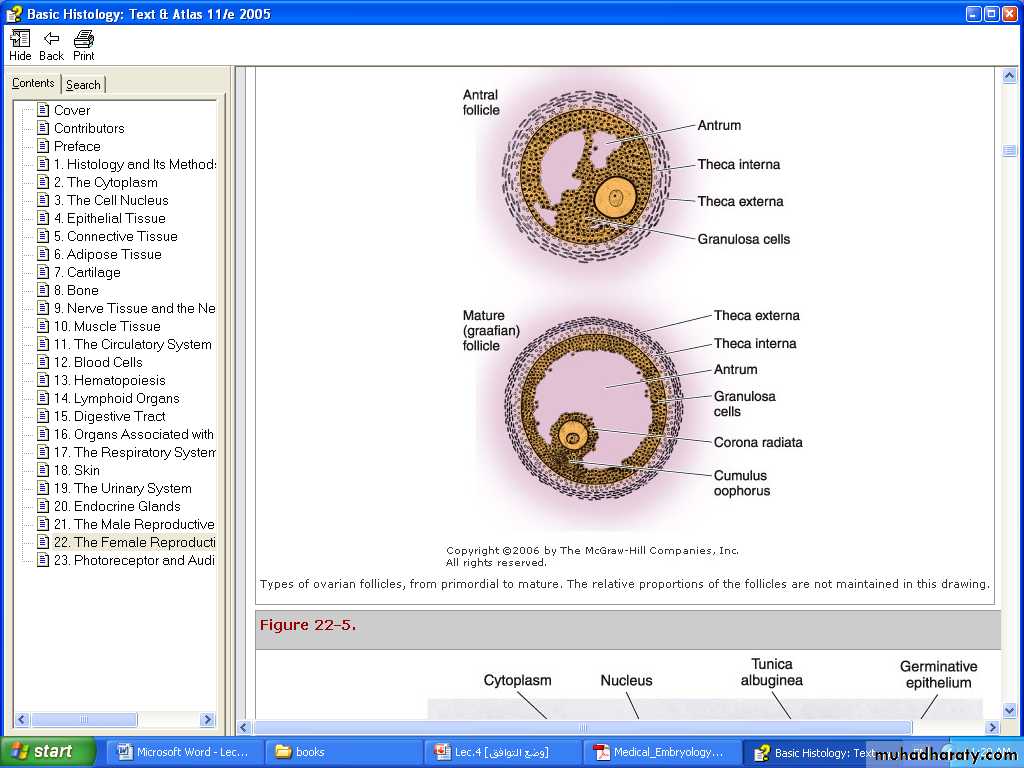Screen dimensions: 1024x768
Task: Click page icon beside 18. Skin
Action: [x=43, y=470]
